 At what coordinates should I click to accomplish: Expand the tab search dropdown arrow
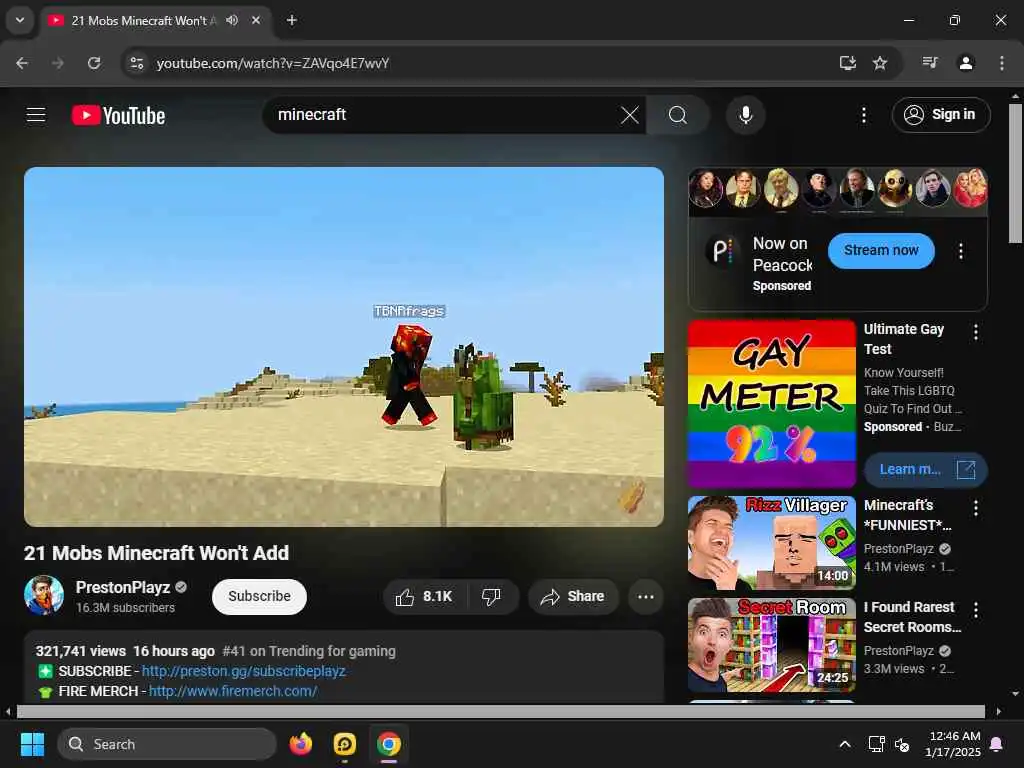20,20
